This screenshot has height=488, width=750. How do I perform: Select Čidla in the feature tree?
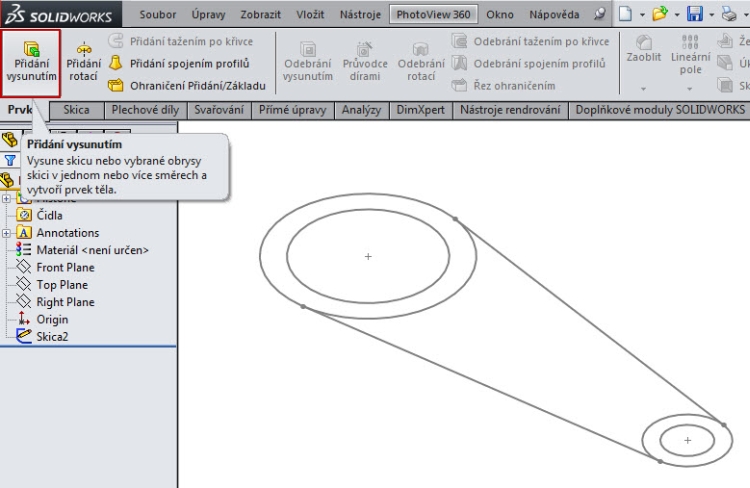[50, 215]
